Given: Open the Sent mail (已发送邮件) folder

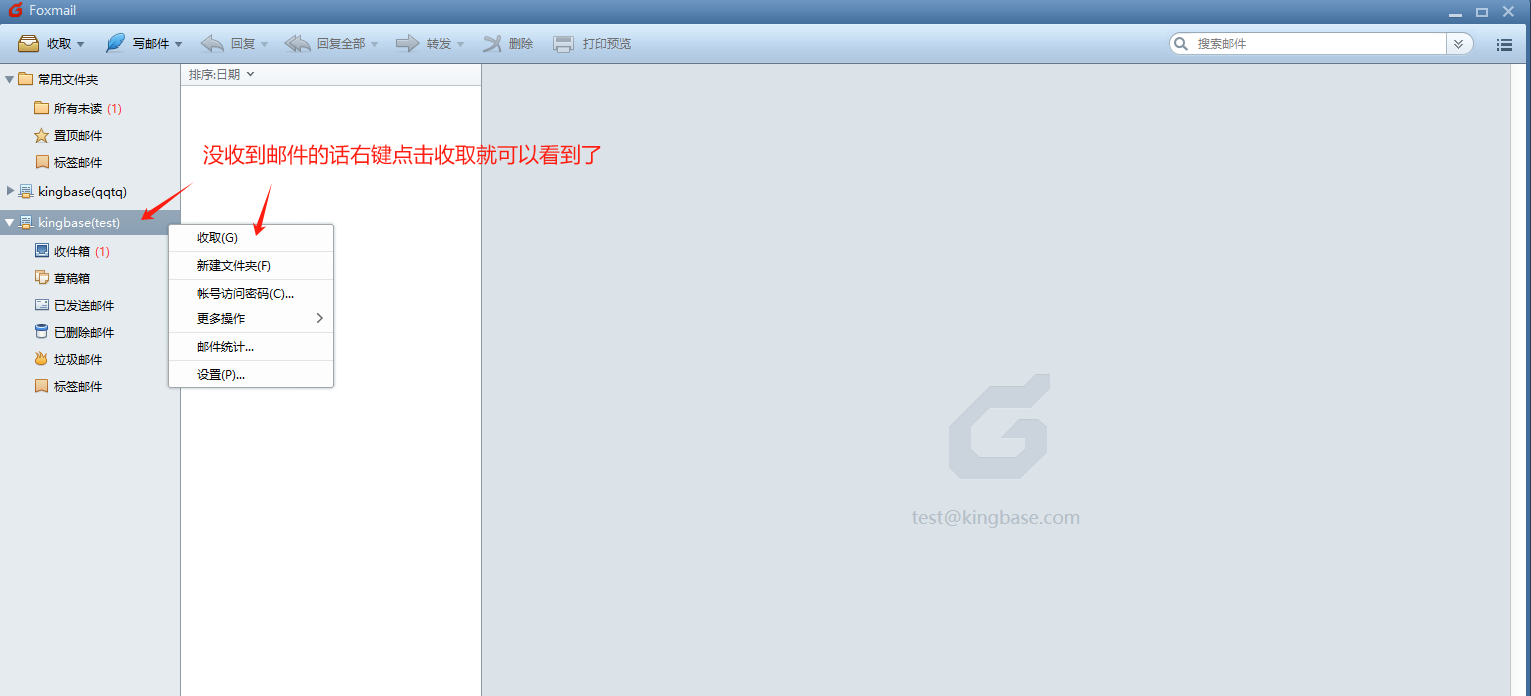Looking at the screenshot, I should (83, 305).
